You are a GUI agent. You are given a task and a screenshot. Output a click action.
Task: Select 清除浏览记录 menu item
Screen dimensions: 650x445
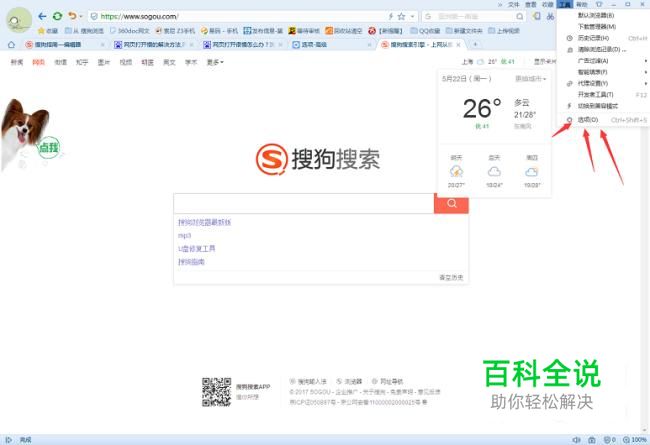[603, 49]
